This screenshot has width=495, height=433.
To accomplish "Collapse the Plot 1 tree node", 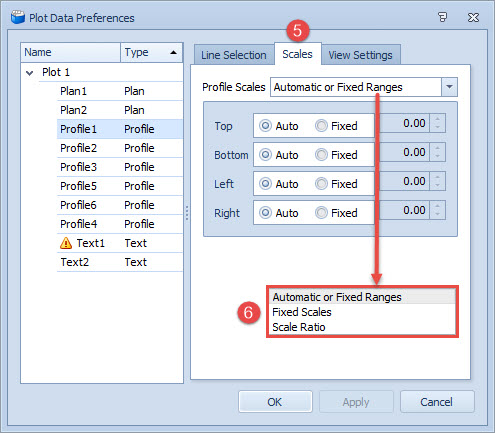I will [30, 73].
